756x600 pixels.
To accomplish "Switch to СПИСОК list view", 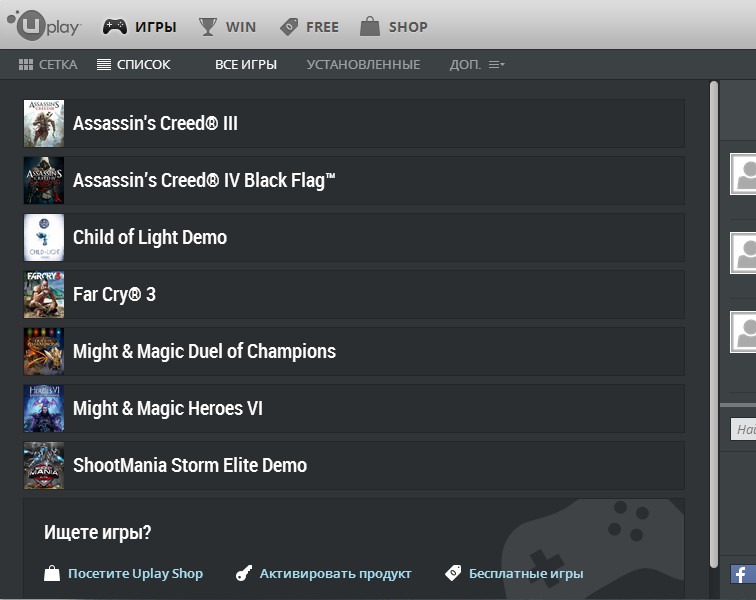I will [143, 65].
